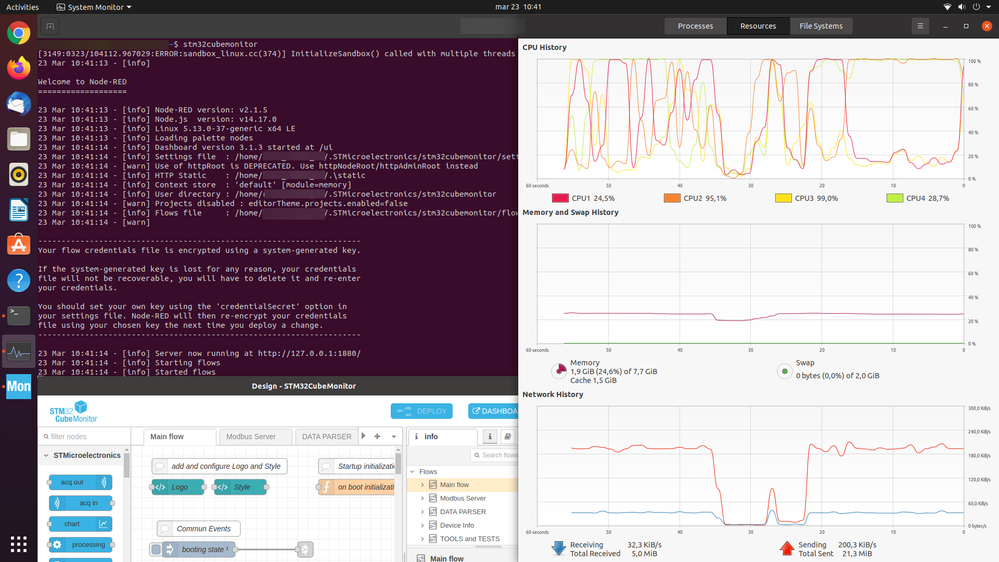Screen dimensions: 999x562
Task: Click the STM32 CubeMonitor logo
Action: (74, 412)
